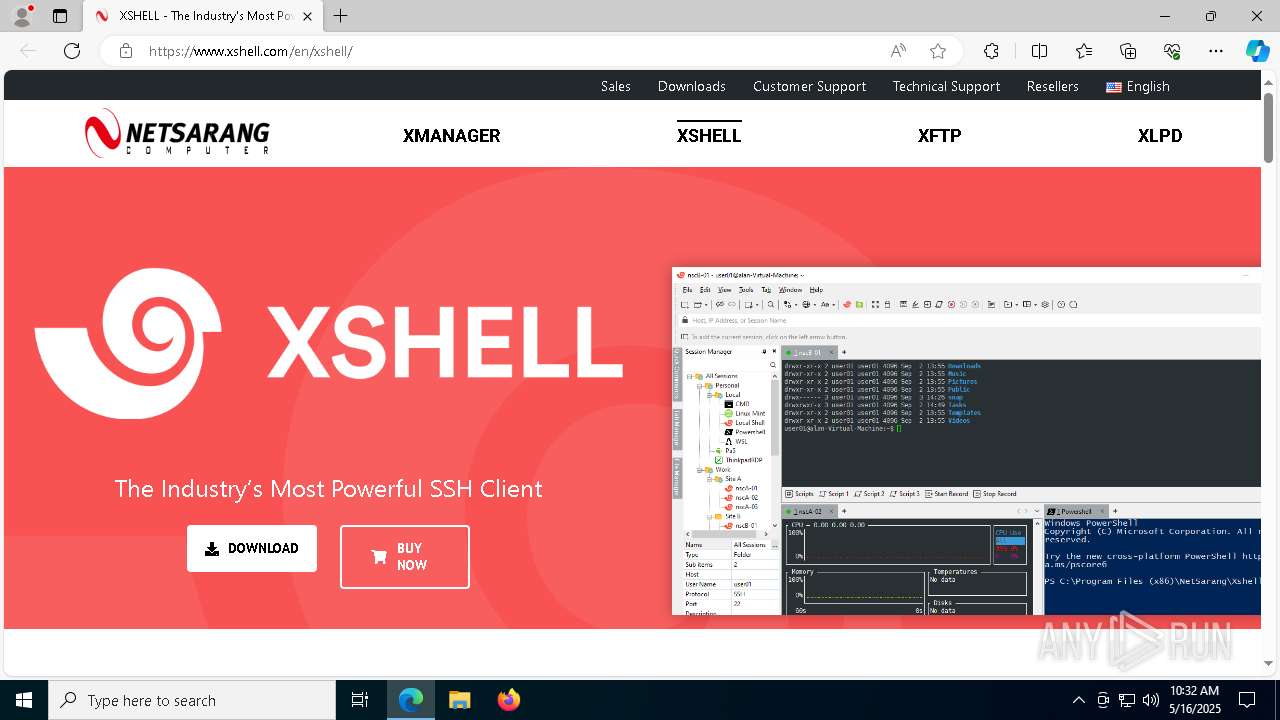The width and height of the screenshot is (1280, 720).
Task: Open a new browser tab
Action: point(341,16)
